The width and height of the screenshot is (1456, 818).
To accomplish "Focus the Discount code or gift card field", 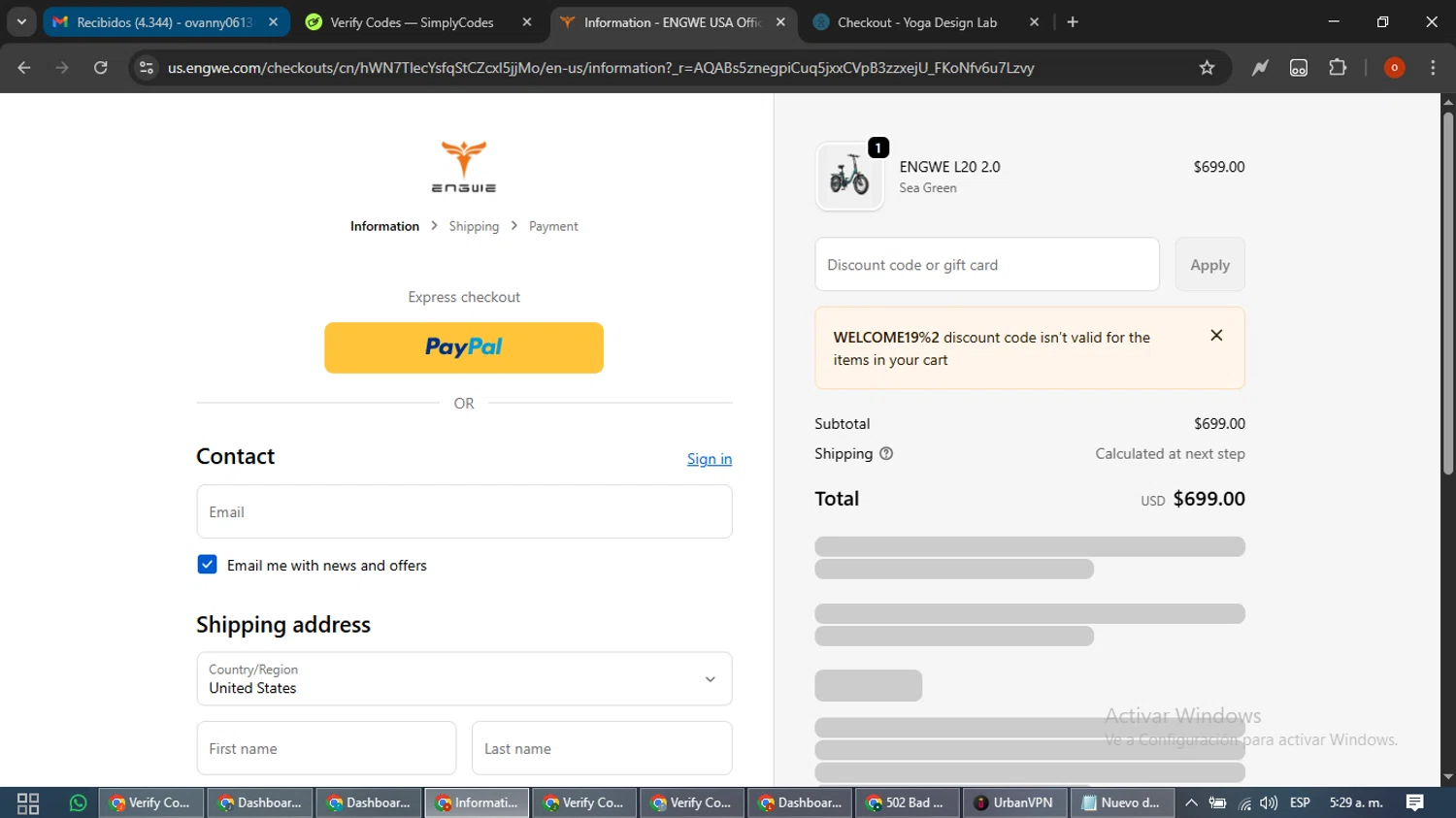I will pyautogui.click(x=987, y=265).
